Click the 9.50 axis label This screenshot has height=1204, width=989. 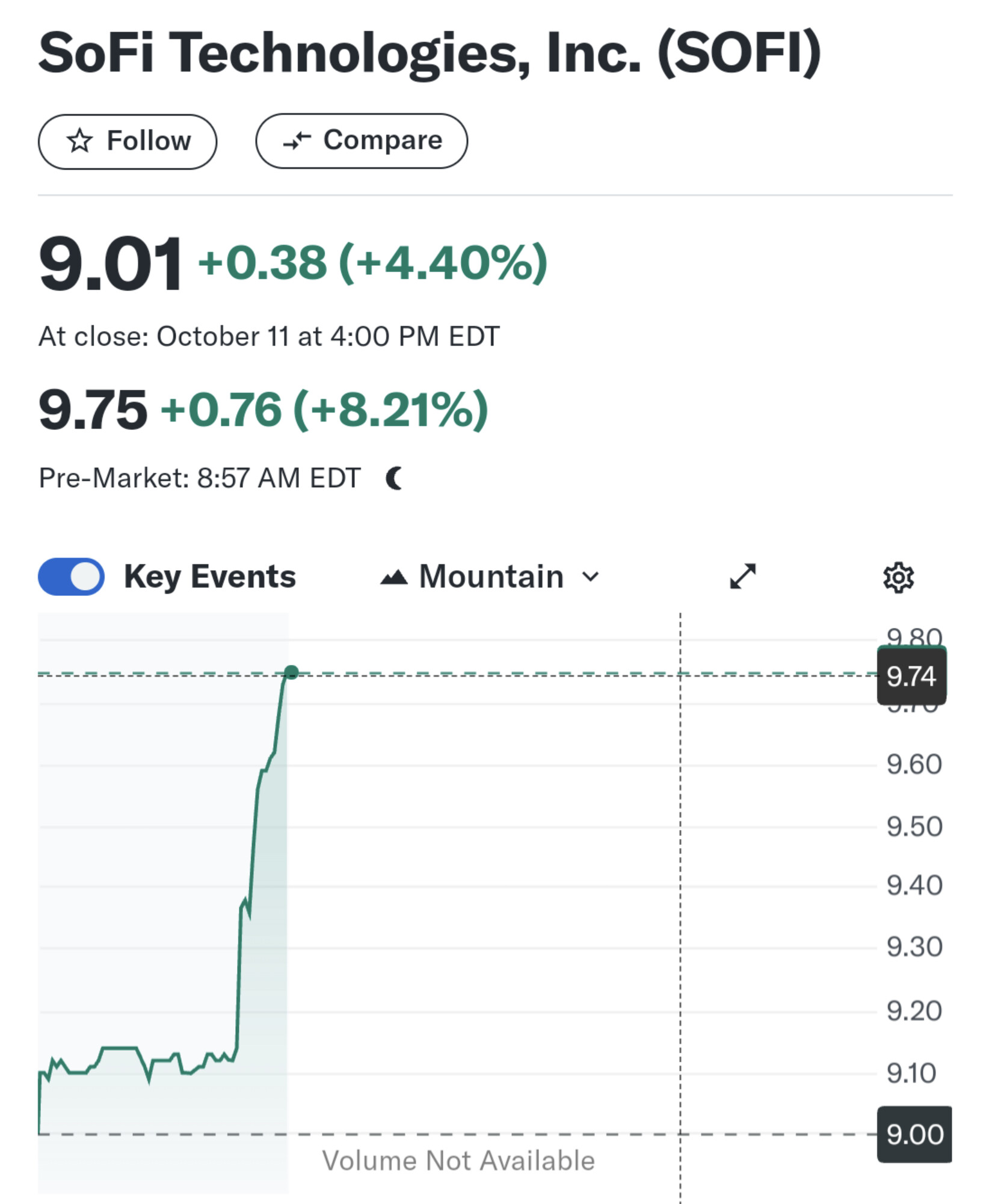pyautogui.click(x=914, y=826)
